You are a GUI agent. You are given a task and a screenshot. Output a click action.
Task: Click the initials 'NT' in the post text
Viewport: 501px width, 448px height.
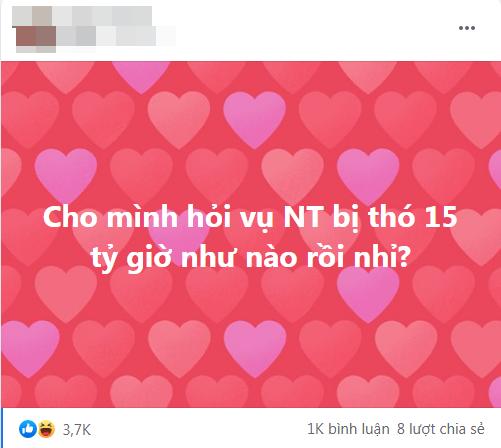click(x=303, y=217)
